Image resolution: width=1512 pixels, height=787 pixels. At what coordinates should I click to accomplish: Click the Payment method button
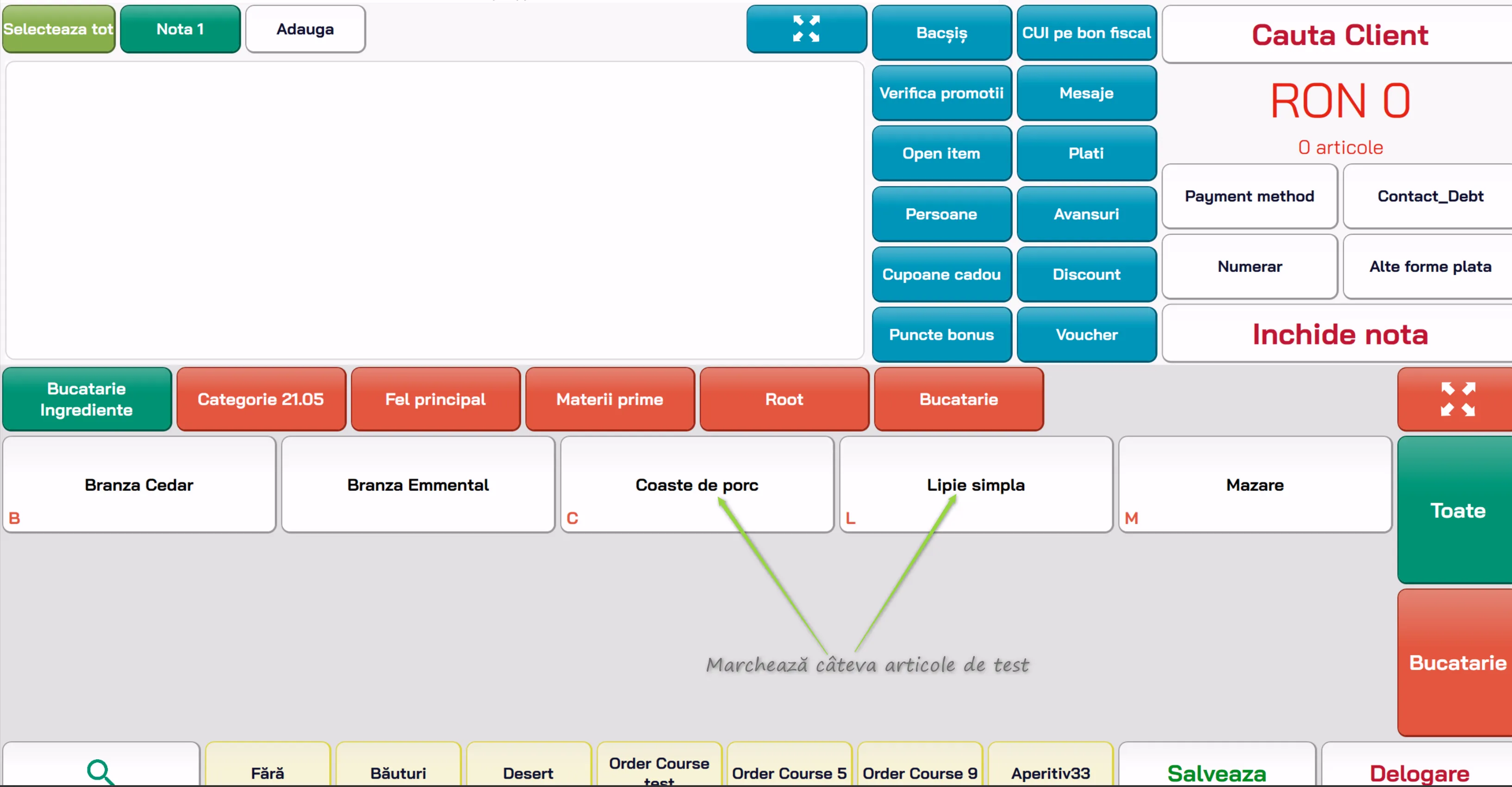[1250, 196]
